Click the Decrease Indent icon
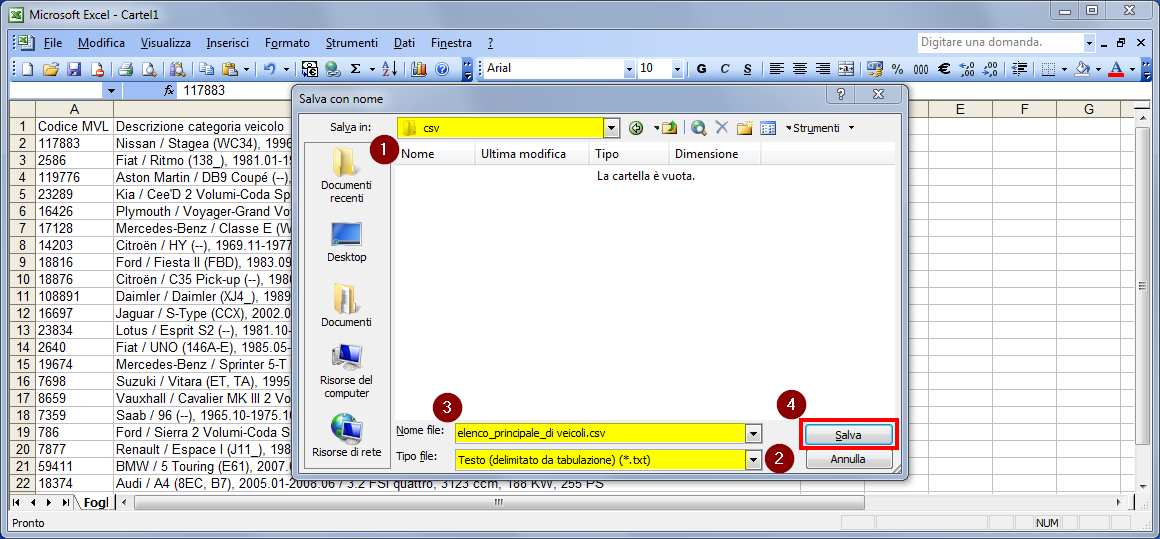Image resolution: width=1160 pixels, height=539 pixels. tap(1020, 69)
